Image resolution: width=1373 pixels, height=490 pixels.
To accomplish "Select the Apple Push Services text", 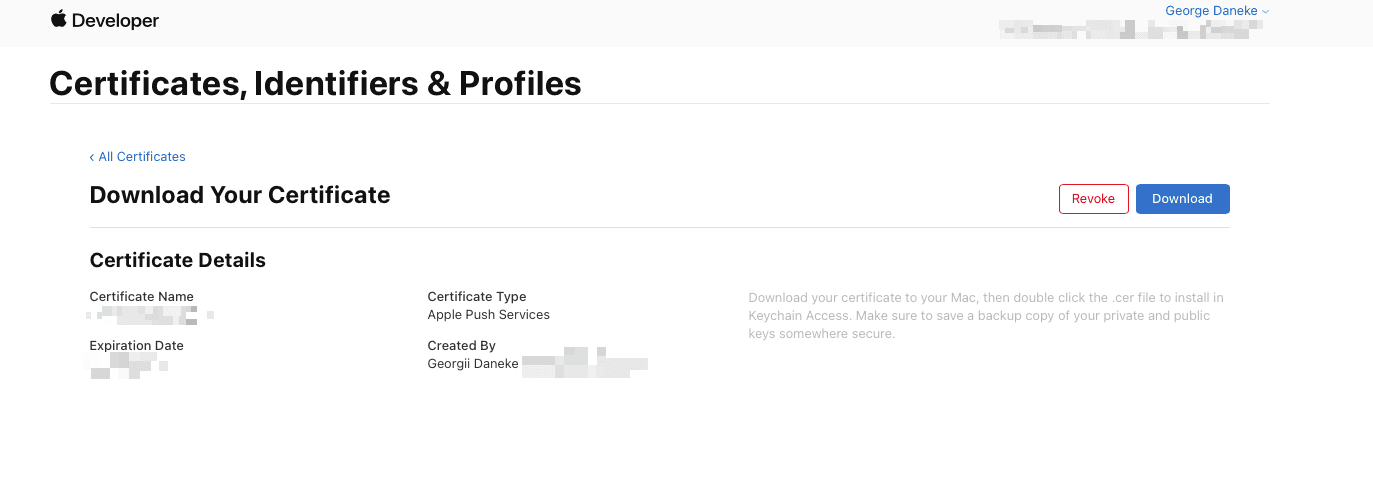I will [x=489, y=314].
